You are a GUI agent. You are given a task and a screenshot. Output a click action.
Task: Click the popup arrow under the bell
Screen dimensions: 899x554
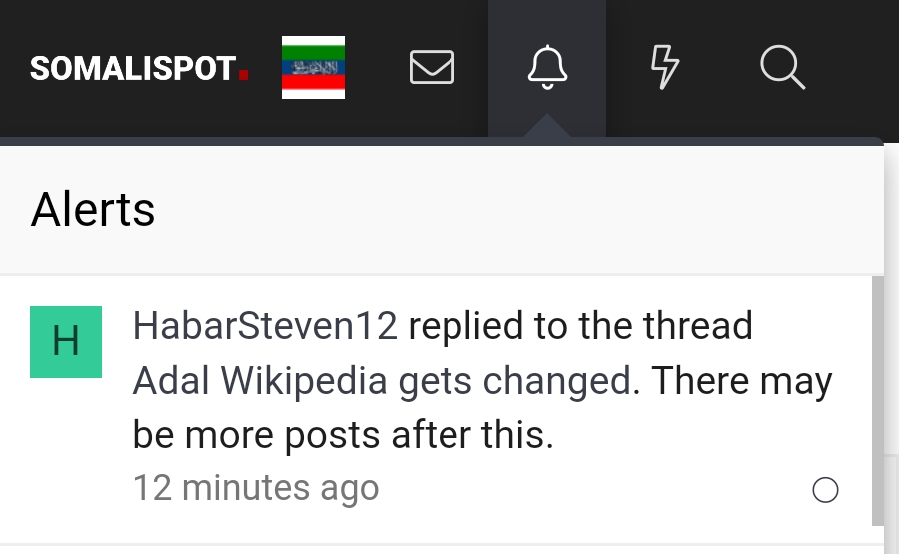tap(547, 126)
